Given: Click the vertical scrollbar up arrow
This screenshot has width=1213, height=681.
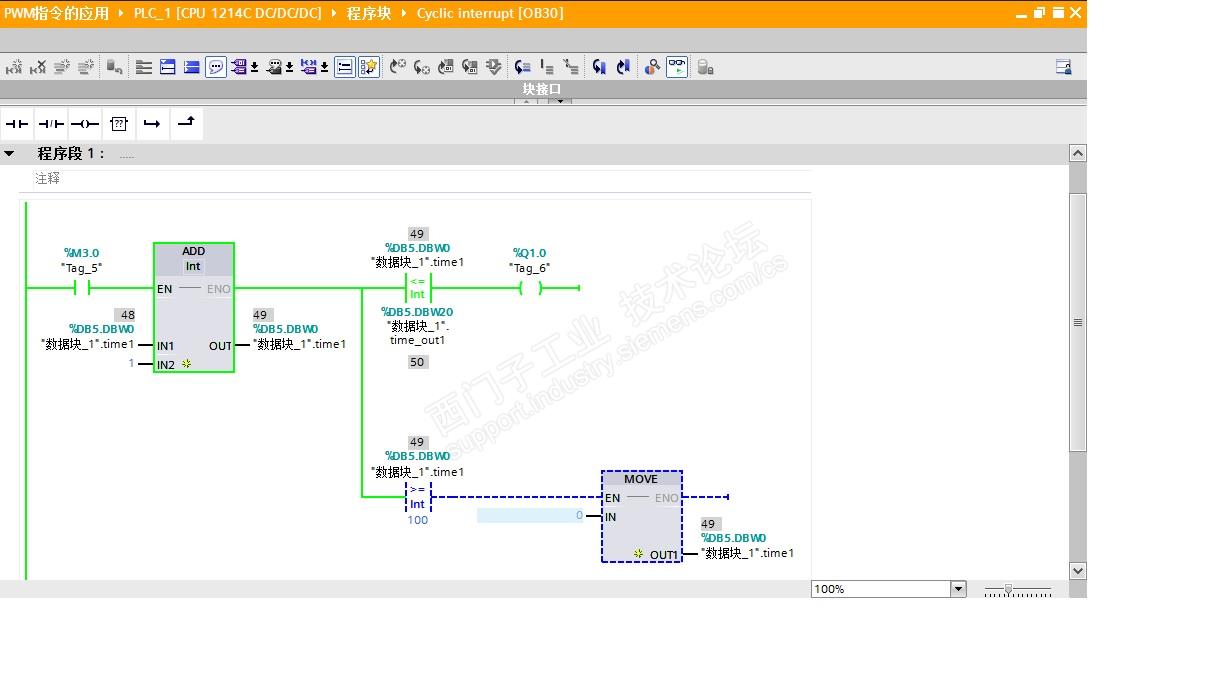Looking at the screenshot, I should coord(1077,154).
